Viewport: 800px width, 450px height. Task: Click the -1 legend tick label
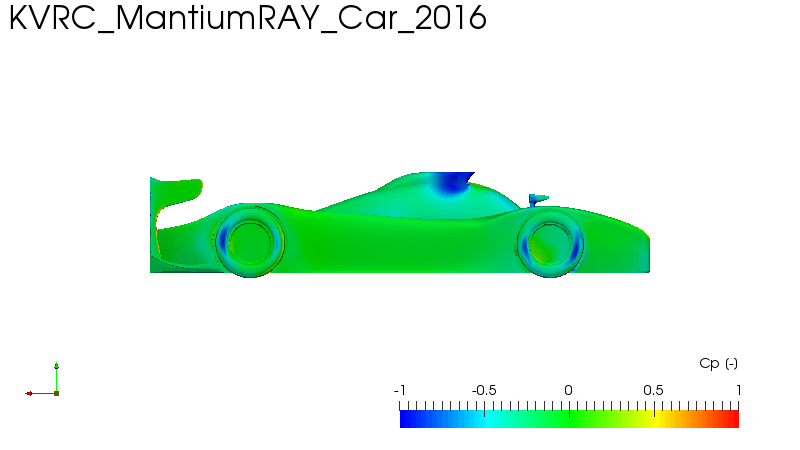[399, 390]
